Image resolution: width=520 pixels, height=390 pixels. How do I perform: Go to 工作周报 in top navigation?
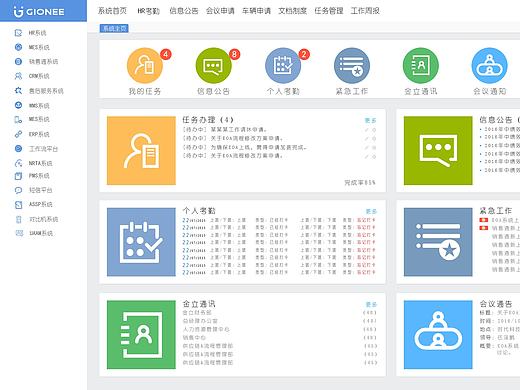365,11
